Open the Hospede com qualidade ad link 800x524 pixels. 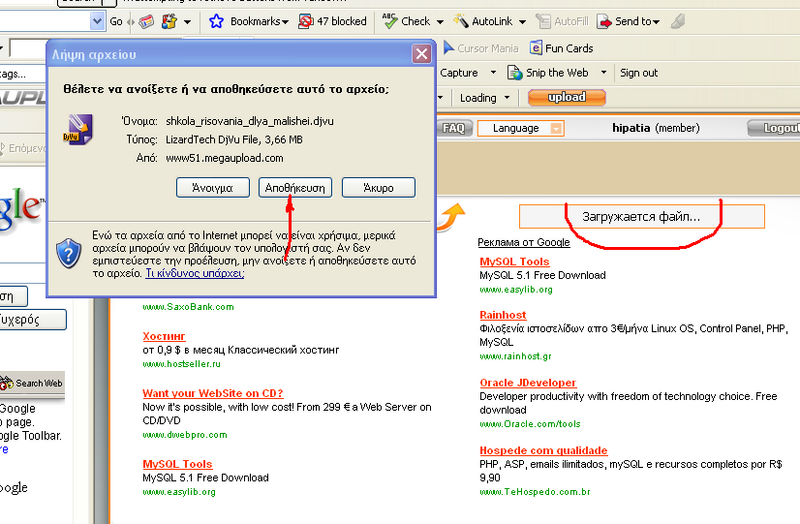tap(543, 451)
